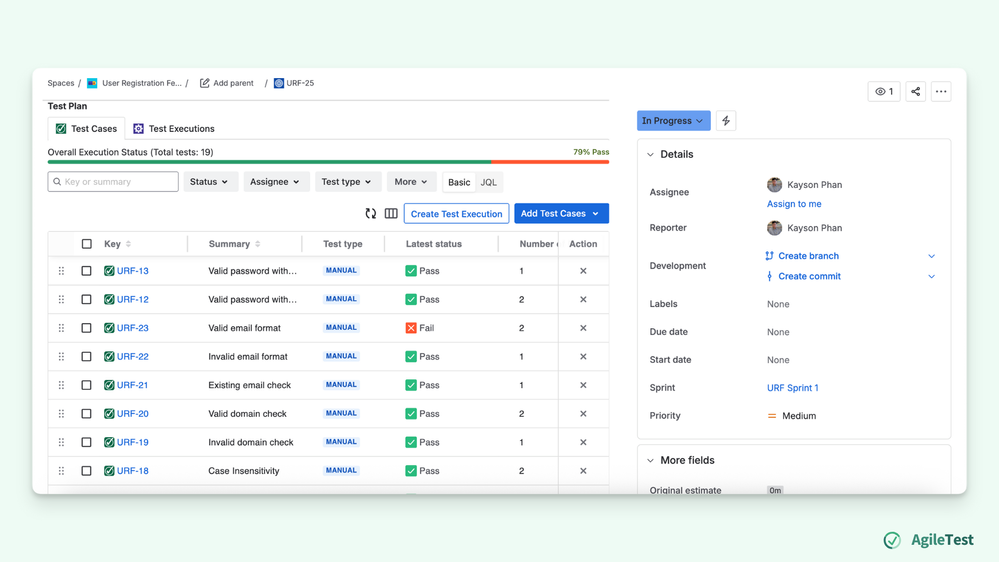Open the column configuration icon

[391, 213]
